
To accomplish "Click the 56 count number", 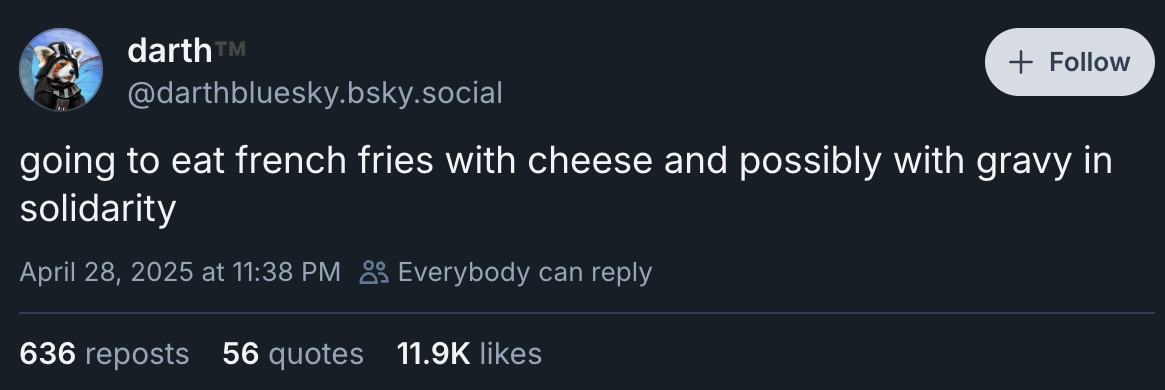I will click(241, 354).
